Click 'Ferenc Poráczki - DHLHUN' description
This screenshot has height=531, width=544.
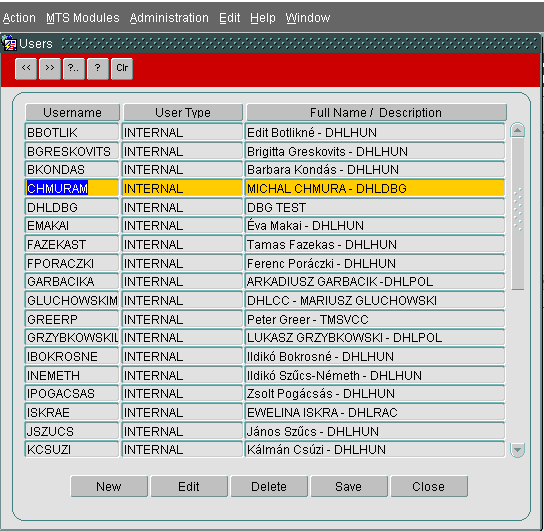(x=375, y=264)
